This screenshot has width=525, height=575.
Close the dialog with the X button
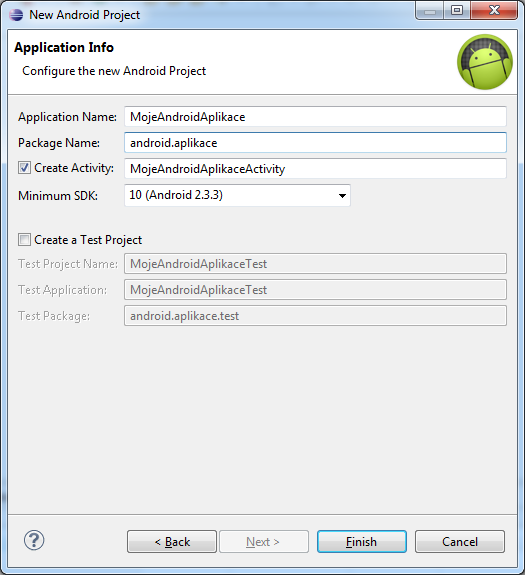[494, 11]
